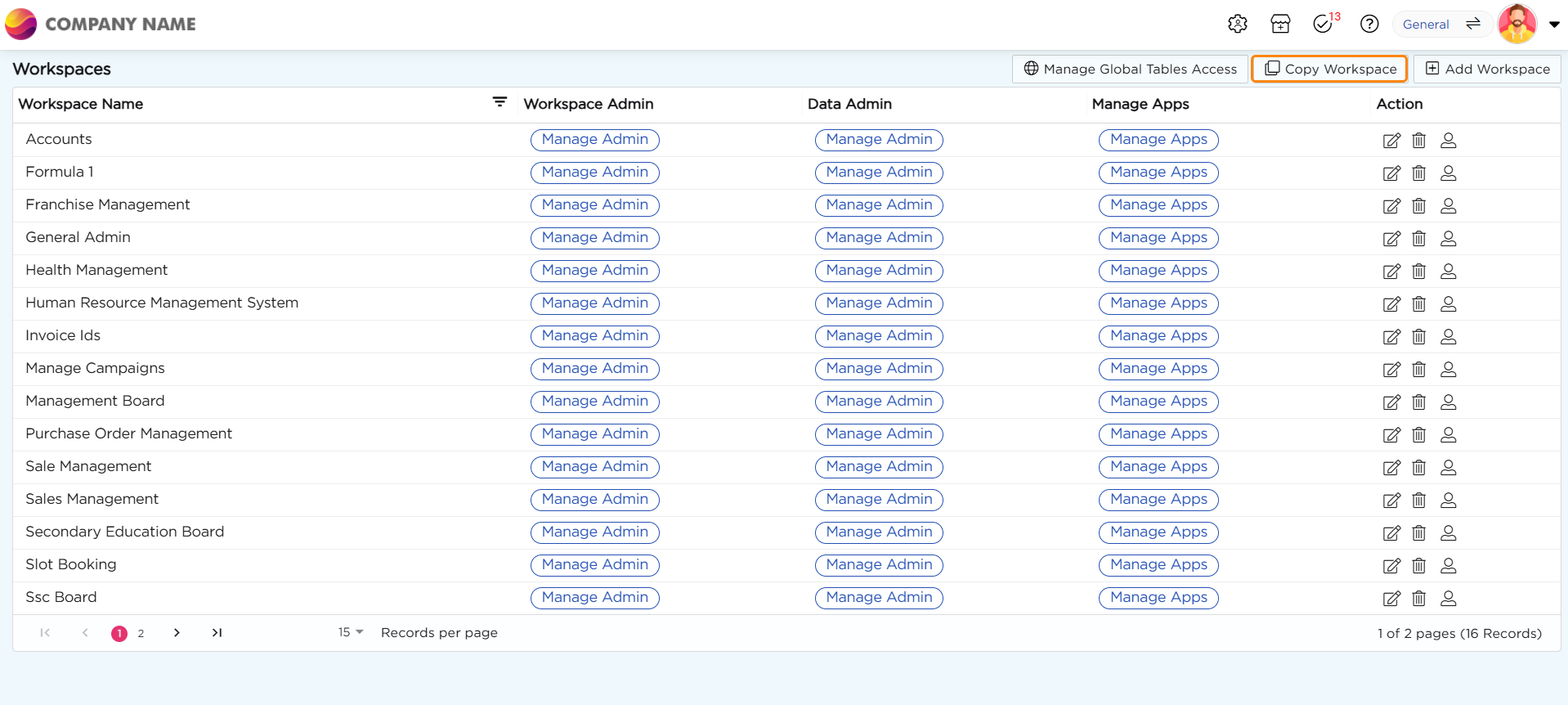The height and width of the screenshot is (705, 1568).
Task: Open the 15 records per page dropdown
Action: tap(351, 632)
